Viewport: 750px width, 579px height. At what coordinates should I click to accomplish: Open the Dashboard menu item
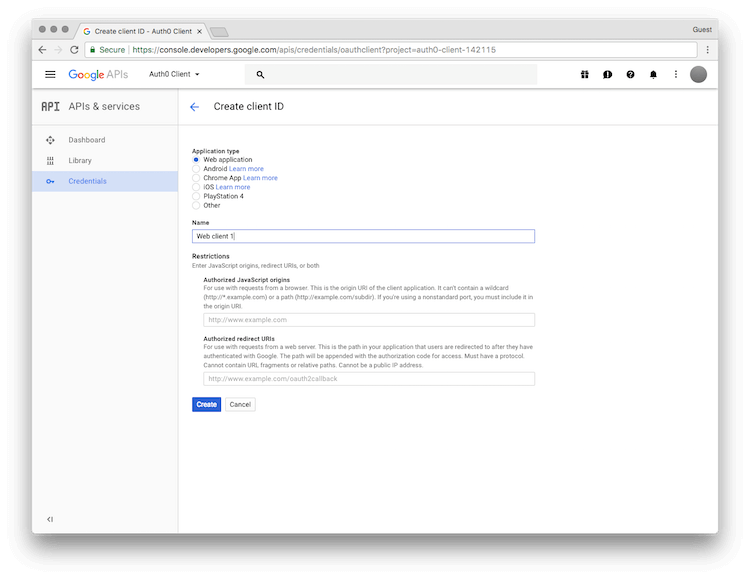coord(105,140)
